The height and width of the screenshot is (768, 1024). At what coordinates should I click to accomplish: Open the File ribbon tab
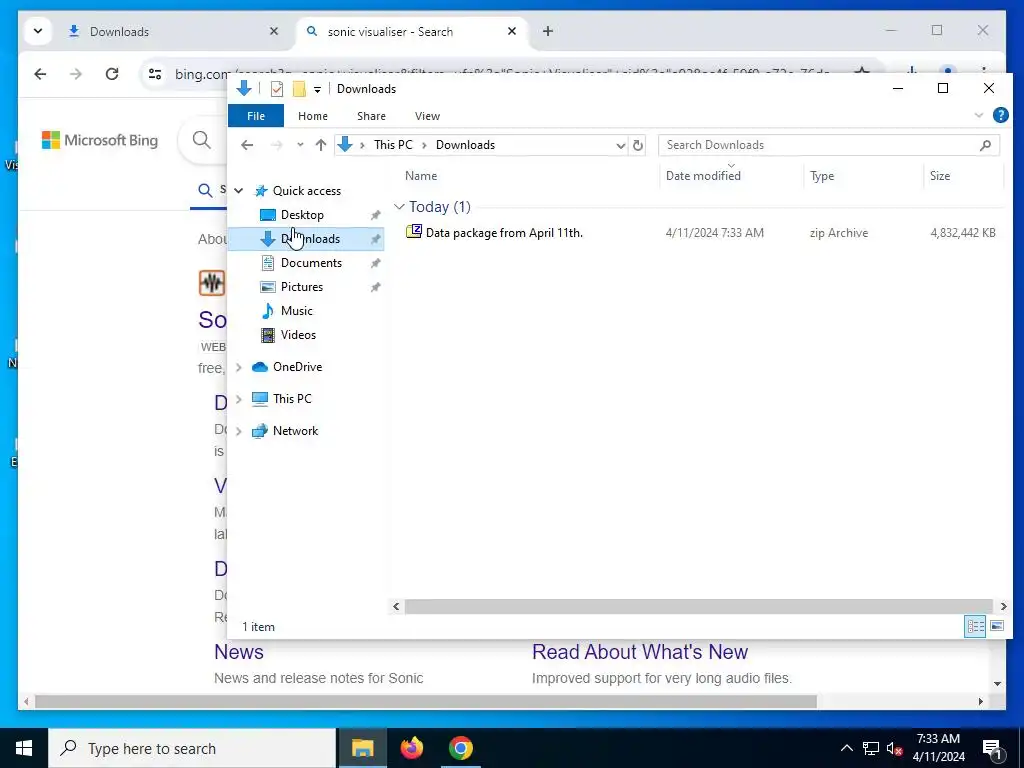coord(256,116)
